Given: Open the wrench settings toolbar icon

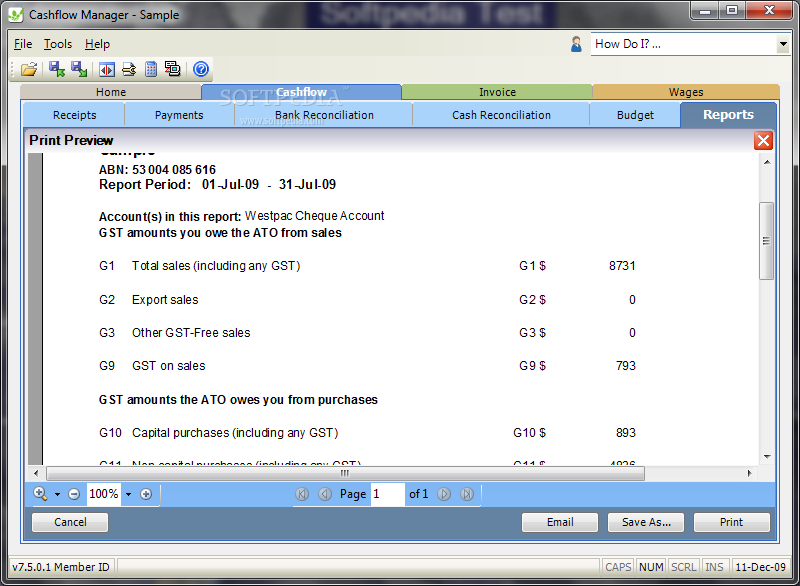Looking at the screenshot, I should [x=129, y=69].
